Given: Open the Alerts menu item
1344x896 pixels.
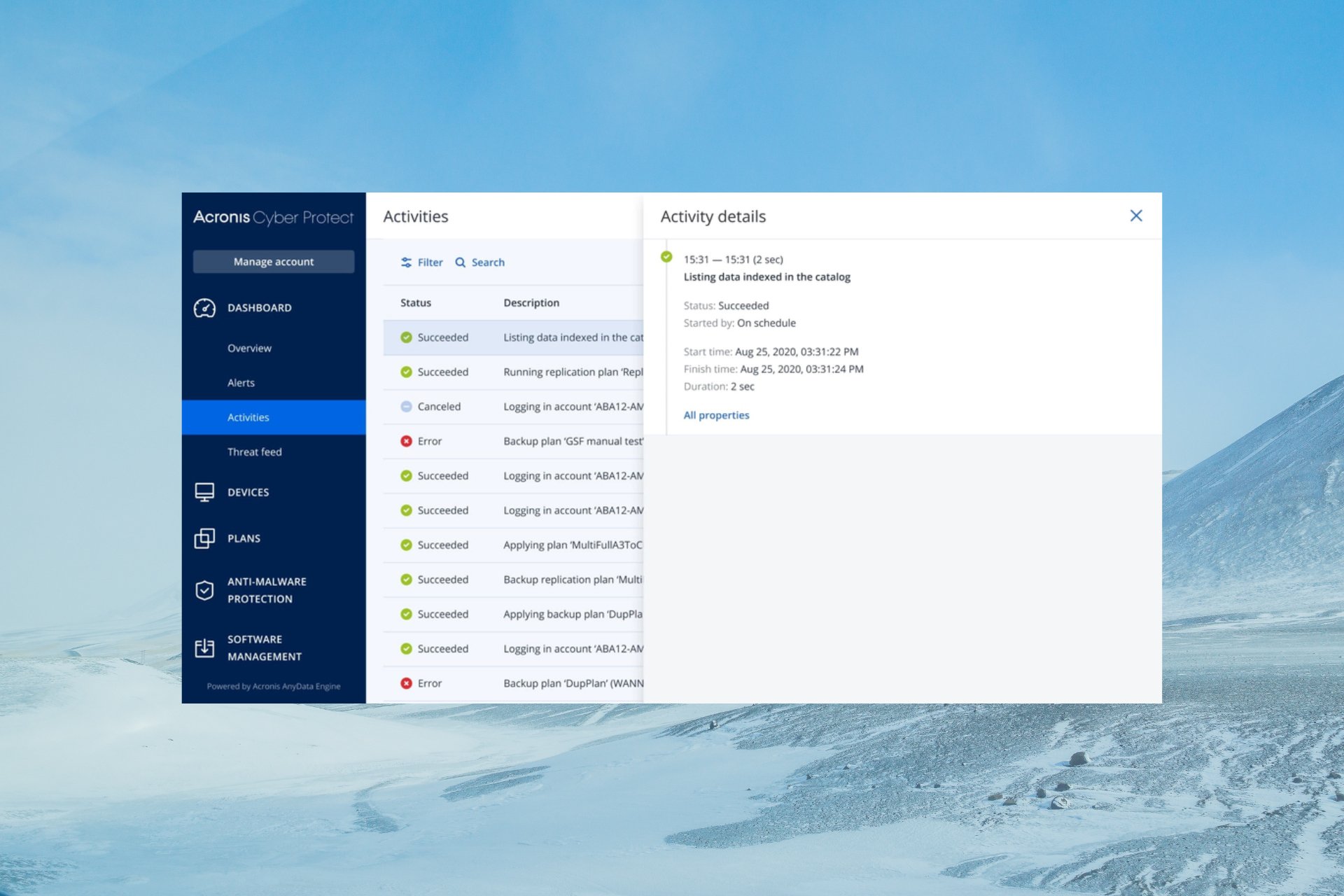Looking at the screenshot, I should [241, 383].
